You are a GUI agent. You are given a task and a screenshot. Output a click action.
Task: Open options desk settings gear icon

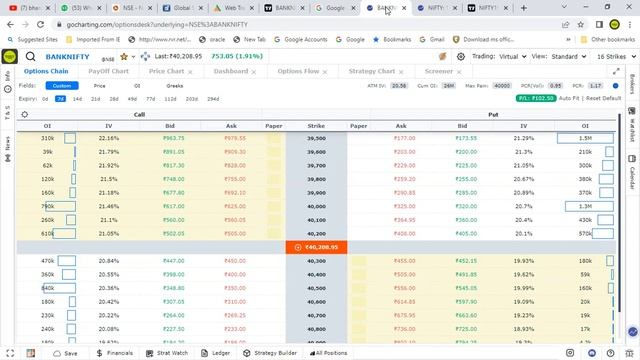[x=461, y=57]
